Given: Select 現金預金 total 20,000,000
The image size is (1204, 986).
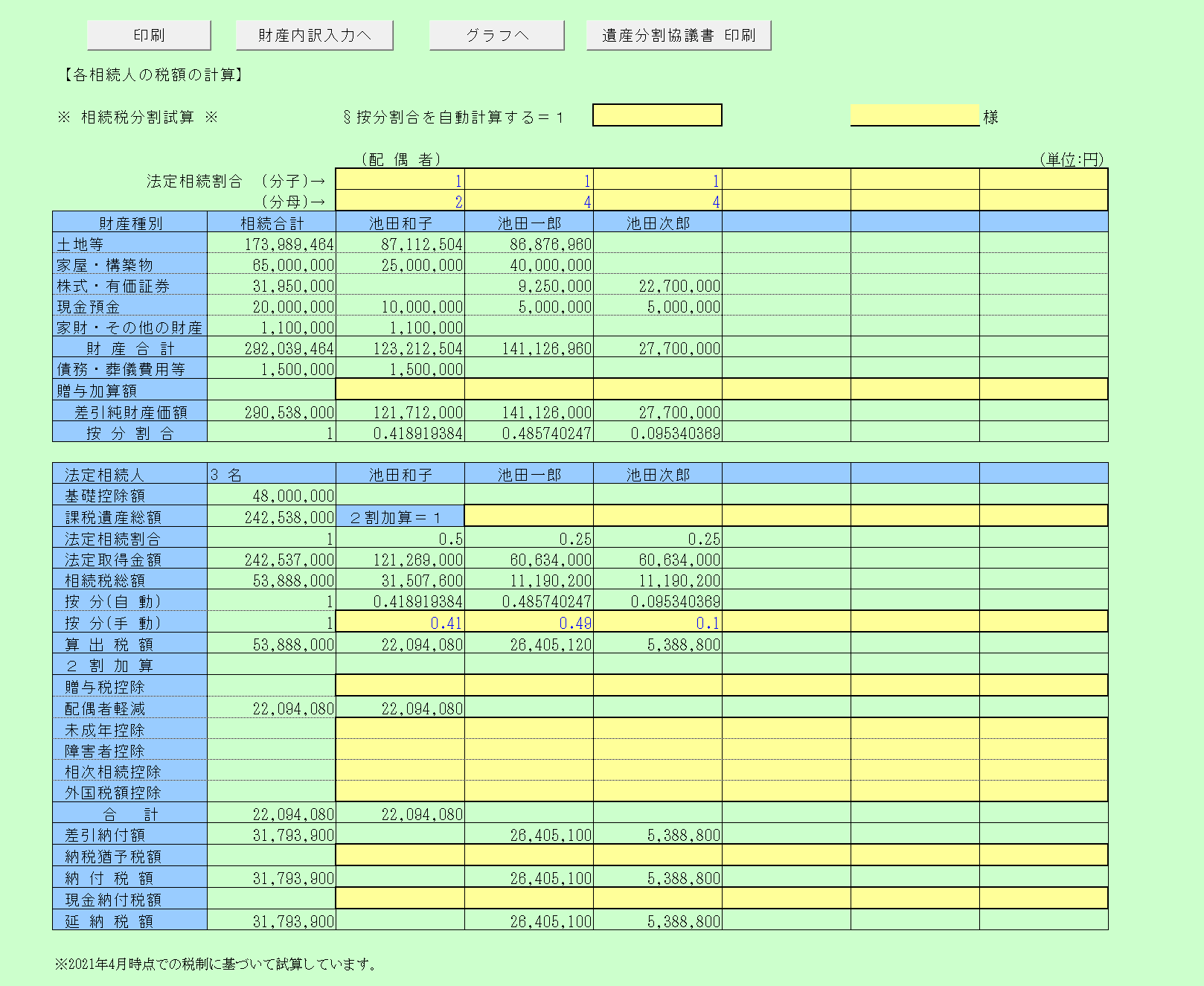Looking at the screenshot, I should [272, 306].
